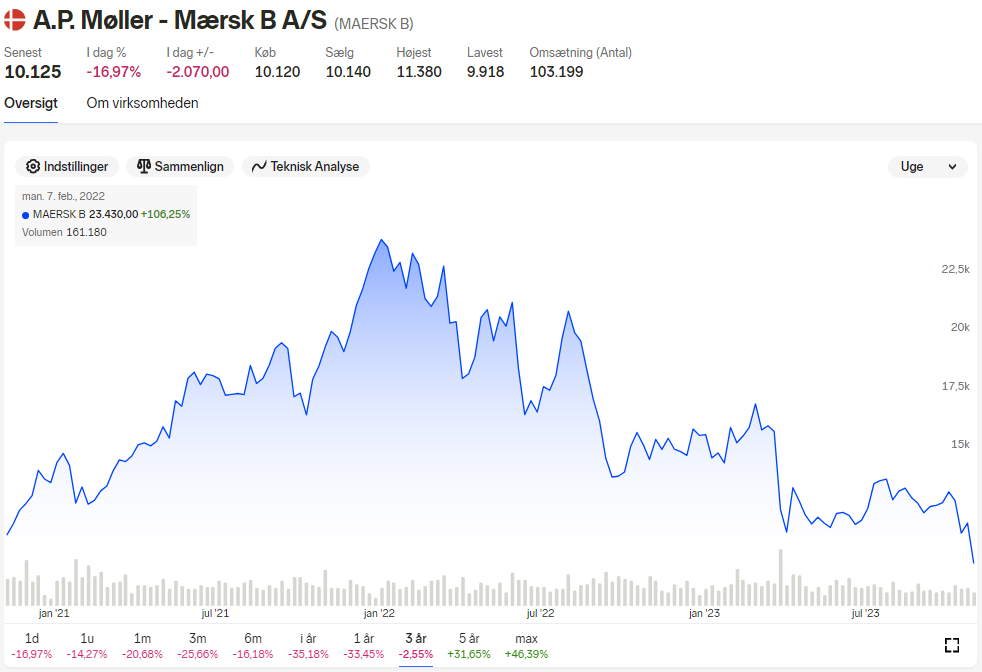Click the blue MAERSK B series dot in tooltip
982x672 pixels.
tap(26, 215)
